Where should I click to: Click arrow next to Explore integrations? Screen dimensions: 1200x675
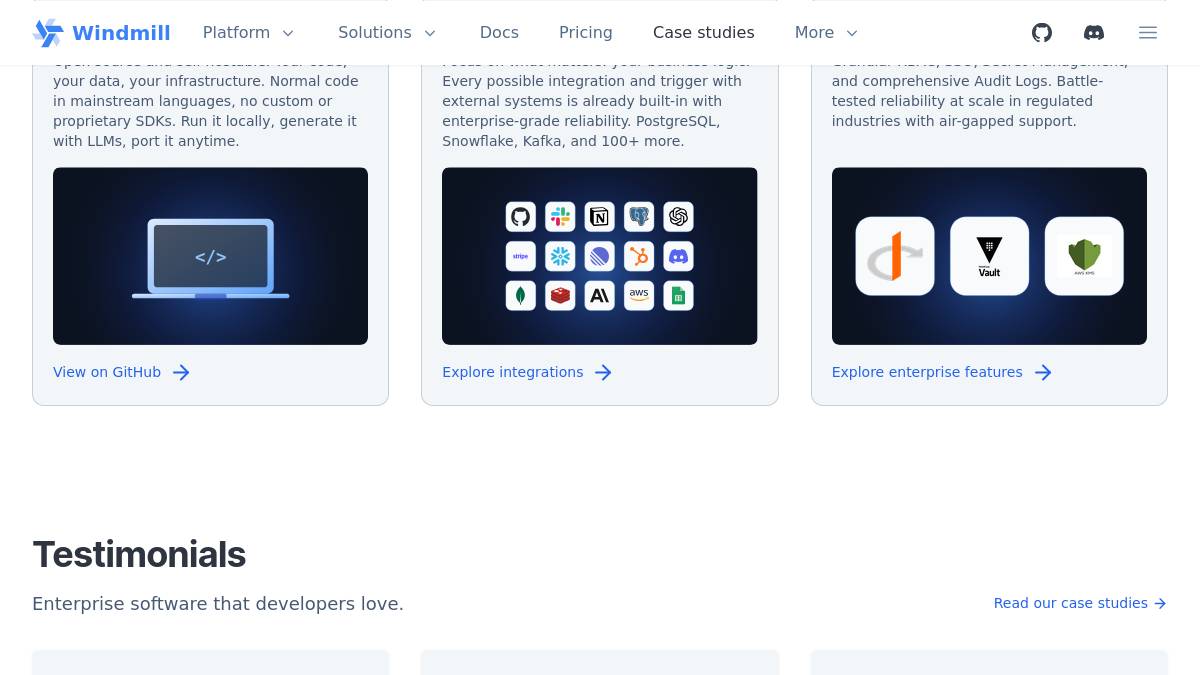(x=603, y=372)
